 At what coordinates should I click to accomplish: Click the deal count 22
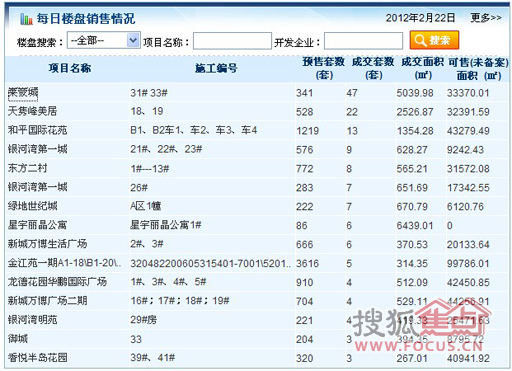tap(352, 112)
